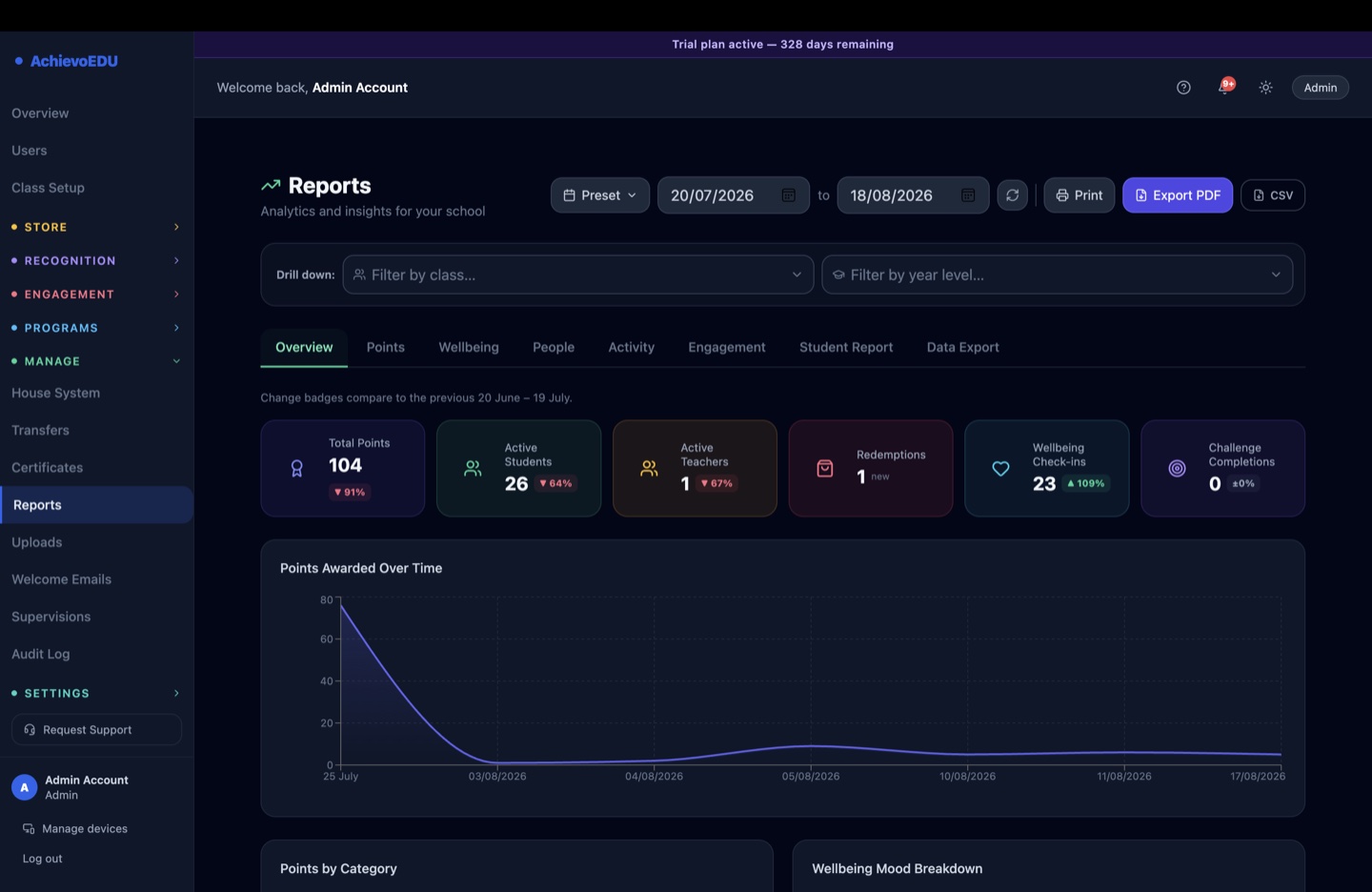Expand the ENGAGEMENT sidebar section
Screen dimensions: 1372x892
[95, 294]
